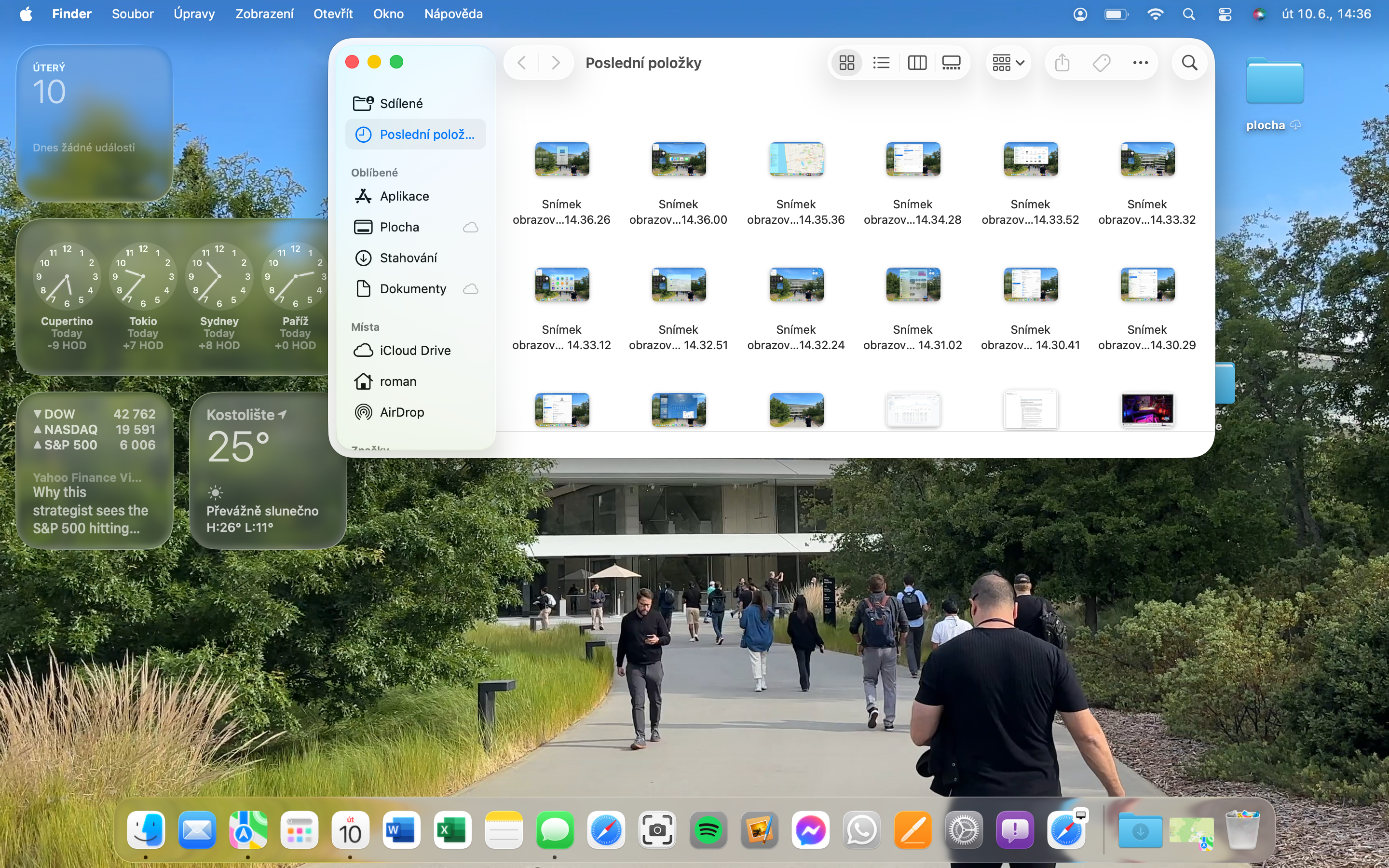Open Control Center in menu bar
The height and width of the screenshot is (868, 1389).
pos(1224,14)
